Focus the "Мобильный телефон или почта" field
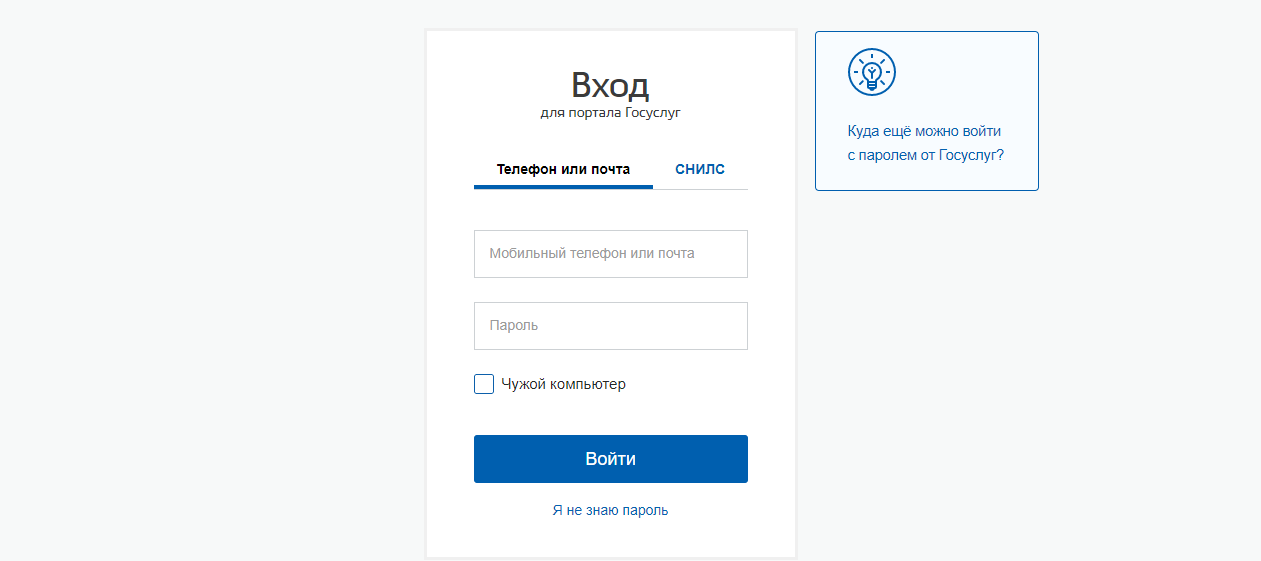Viewport: 1261px width, 561px height. pyautogui.click(x=610, y=254)
